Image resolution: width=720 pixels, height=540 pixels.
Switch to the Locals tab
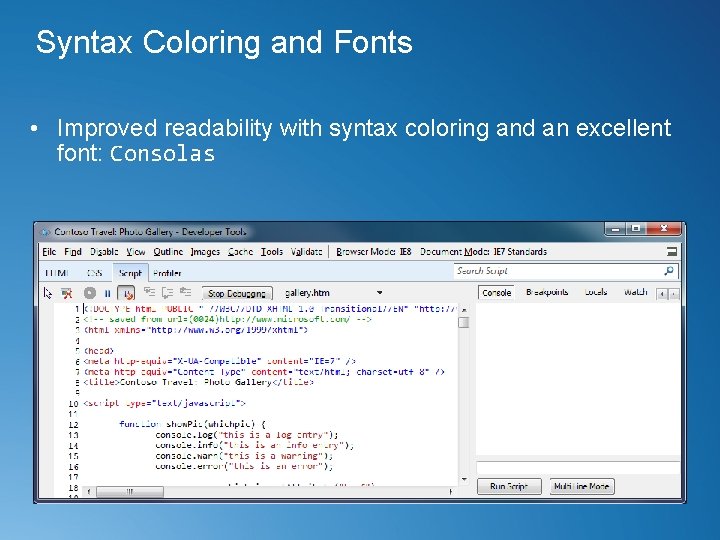click(596, 292)
